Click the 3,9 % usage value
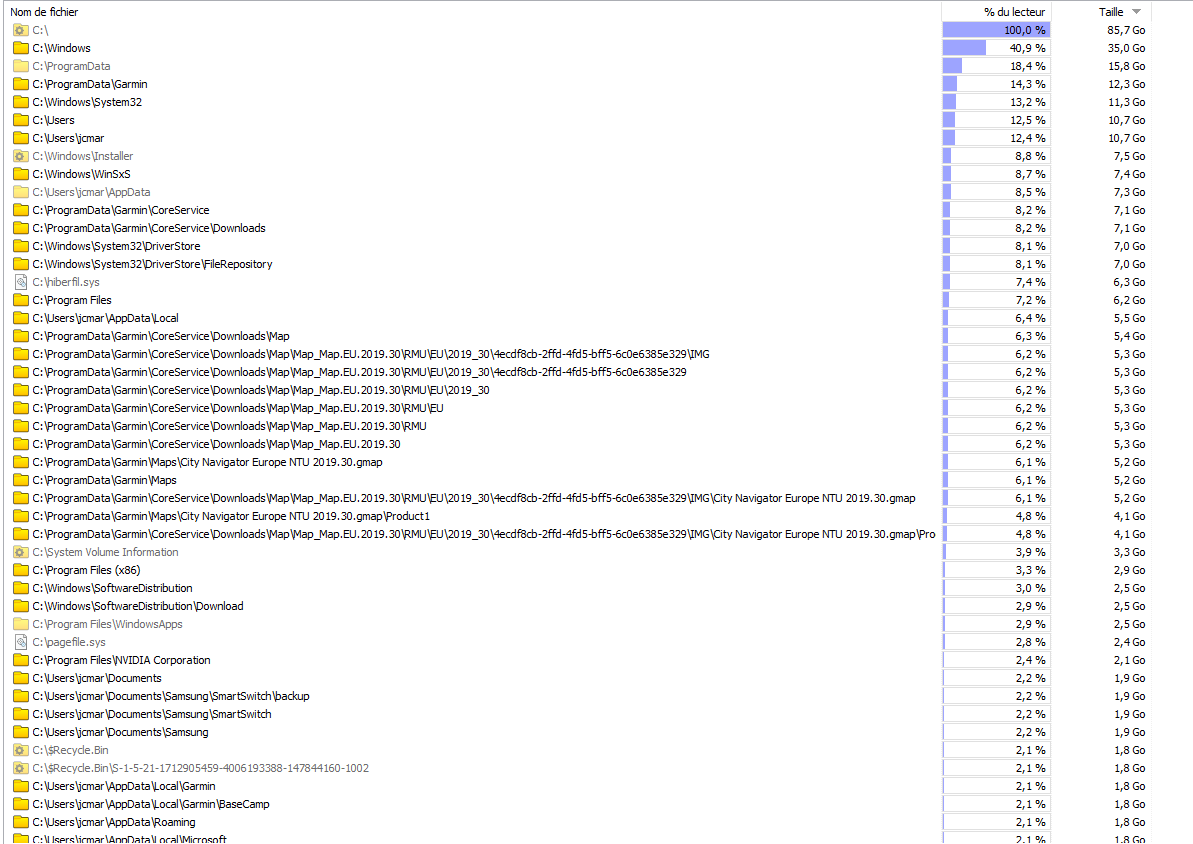Screen dimensions: 1193x844 [x=1030, y=553]
